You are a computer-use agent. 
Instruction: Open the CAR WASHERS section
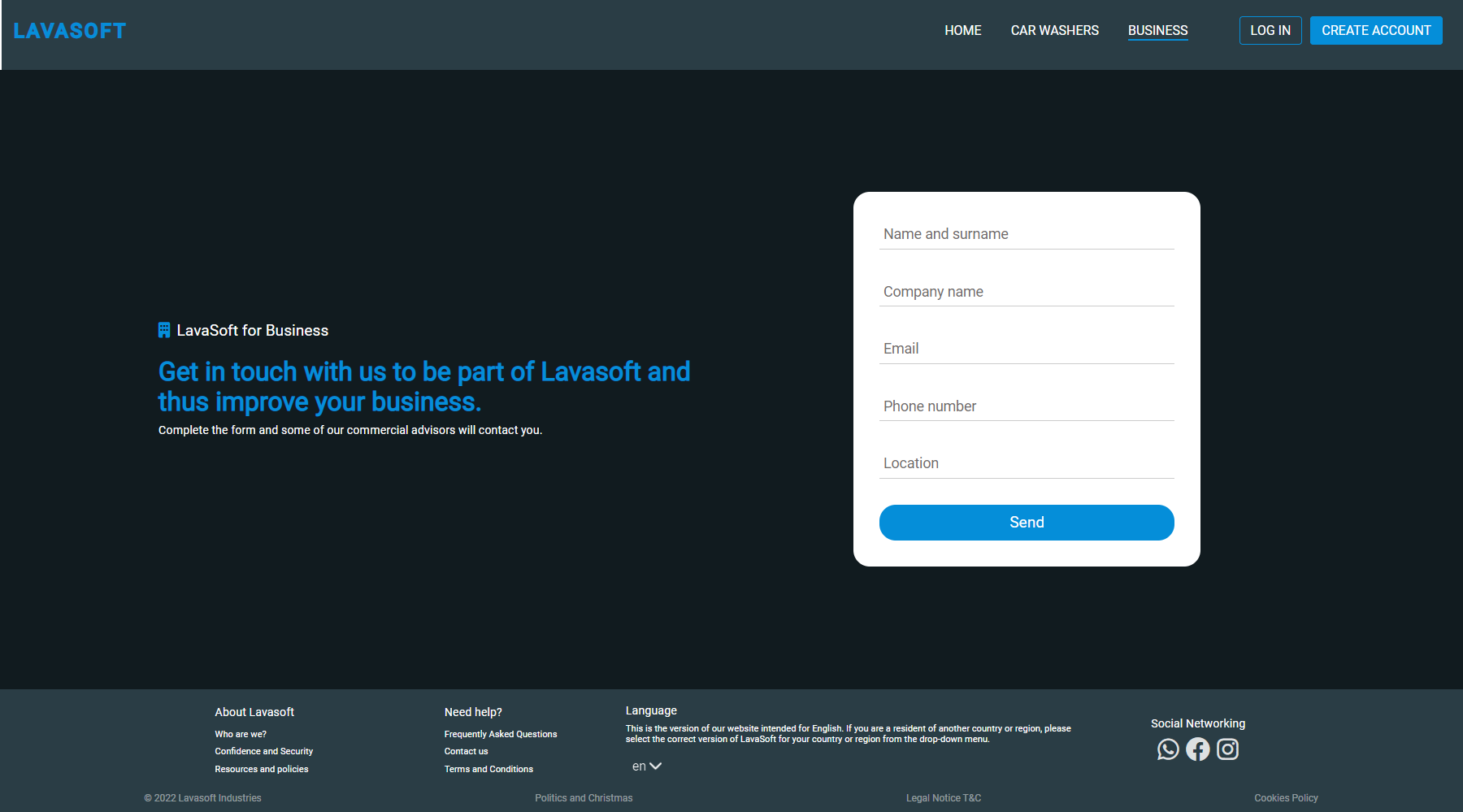pyautogui.click(x=1054, y=30)
